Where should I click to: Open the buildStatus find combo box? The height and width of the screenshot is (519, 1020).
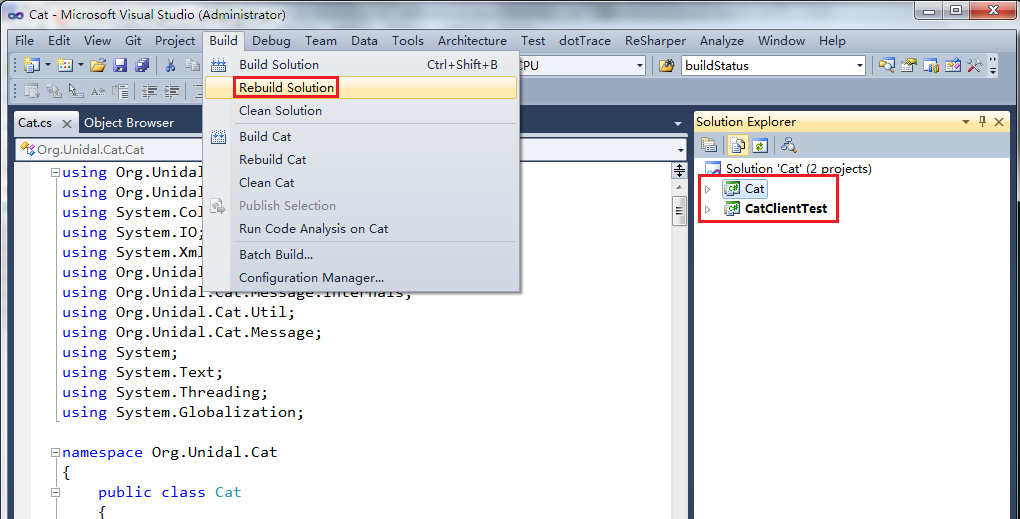pyautogui.click(x=859, y=66)
